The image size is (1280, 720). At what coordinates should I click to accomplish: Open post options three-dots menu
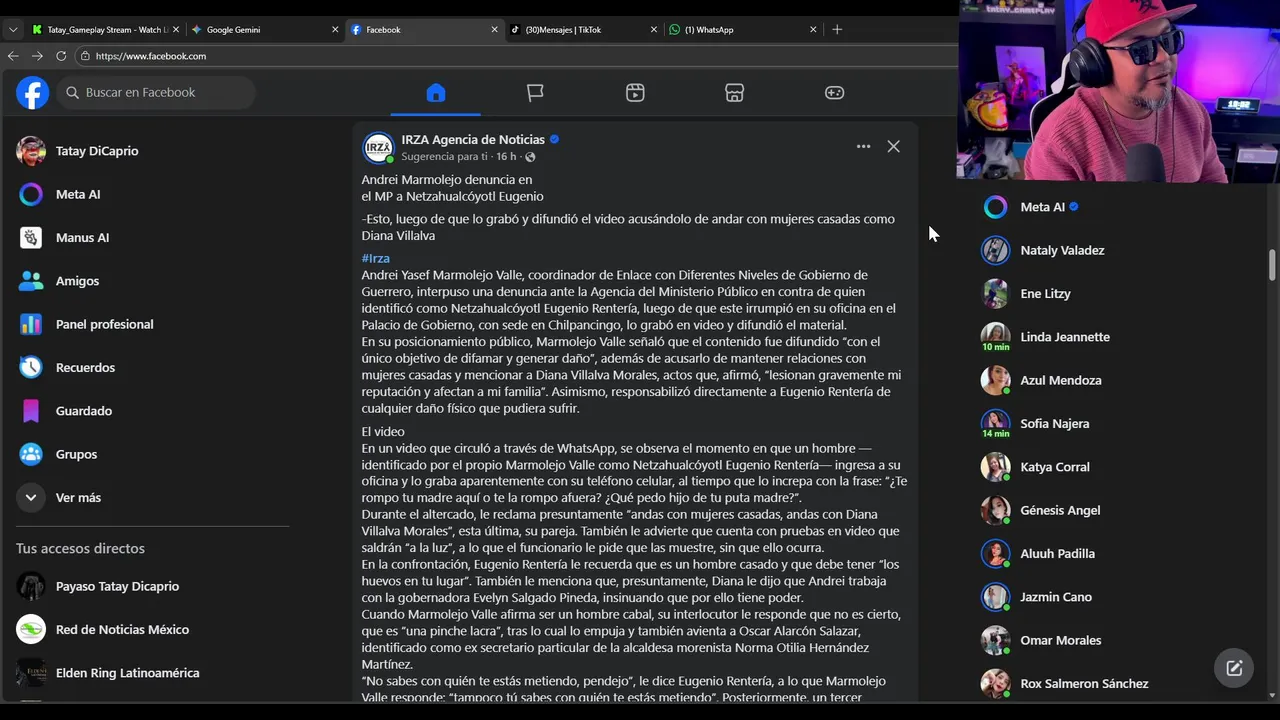[863, 146]
